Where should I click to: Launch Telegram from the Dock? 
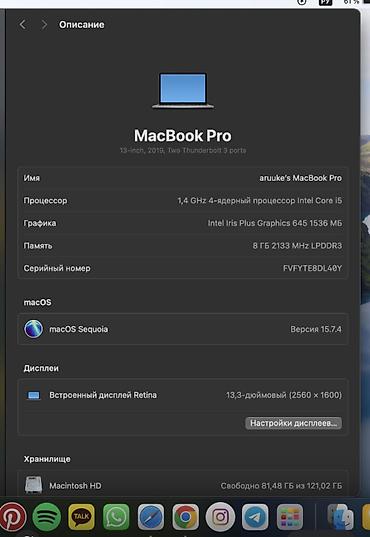tap(255, 516)
